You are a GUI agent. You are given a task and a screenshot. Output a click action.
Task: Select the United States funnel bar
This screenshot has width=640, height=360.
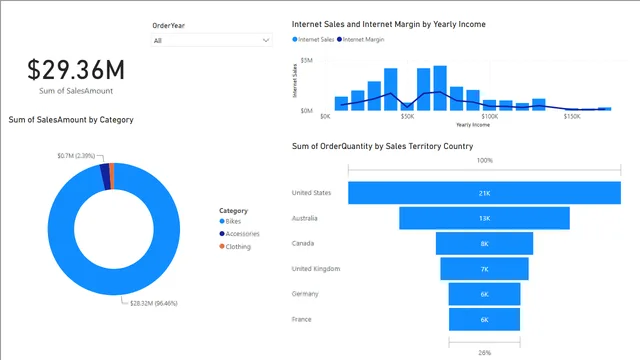pos(484,193)
